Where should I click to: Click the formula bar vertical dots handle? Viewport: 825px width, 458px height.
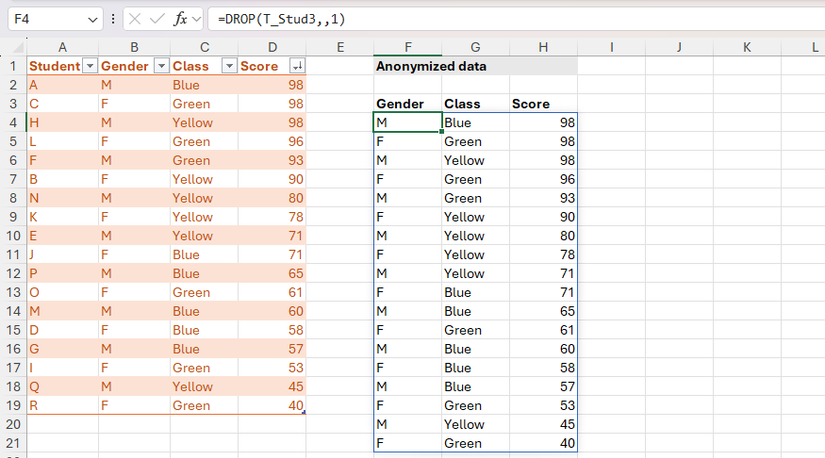(113, 19)
